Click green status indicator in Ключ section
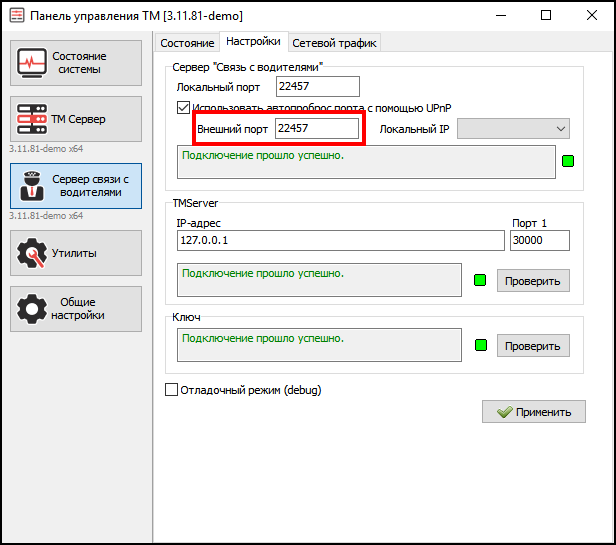 point(480,346)
